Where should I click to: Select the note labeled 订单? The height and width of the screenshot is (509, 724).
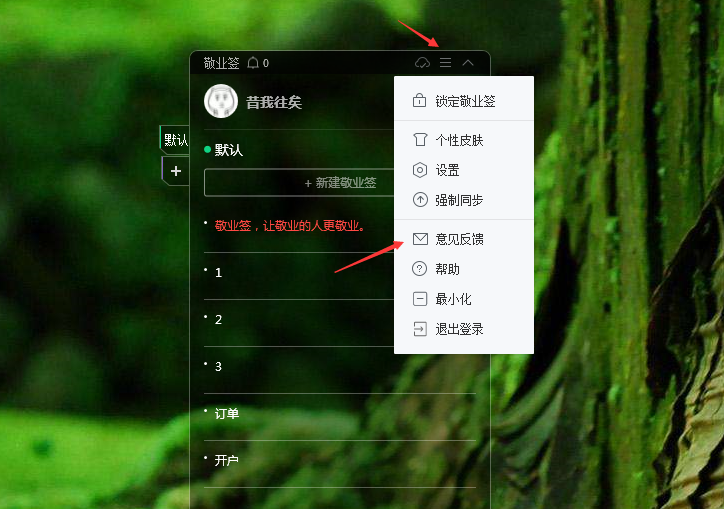pyautogui.click(x=227, y=413)
